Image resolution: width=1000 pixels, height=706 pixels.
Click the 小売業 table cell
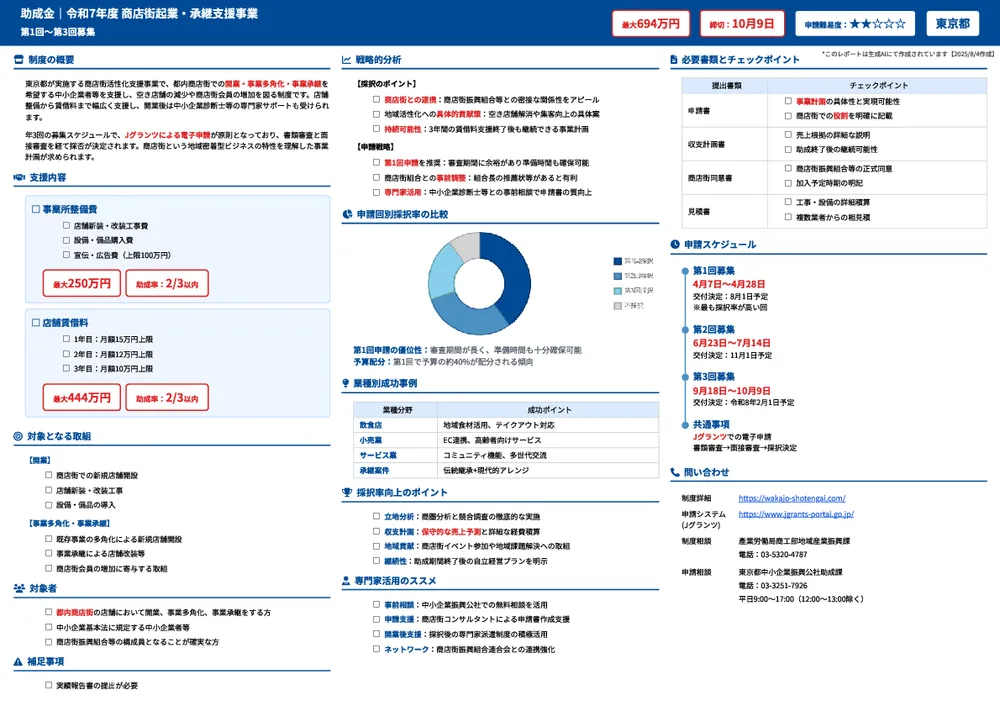pos(395,440)
